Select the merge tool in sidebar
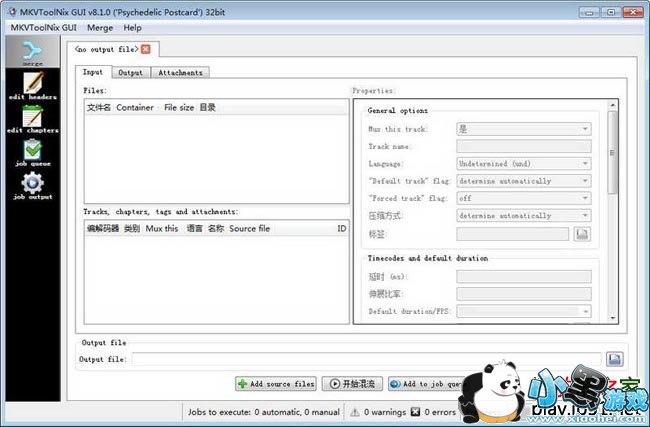 click(33, 52)
